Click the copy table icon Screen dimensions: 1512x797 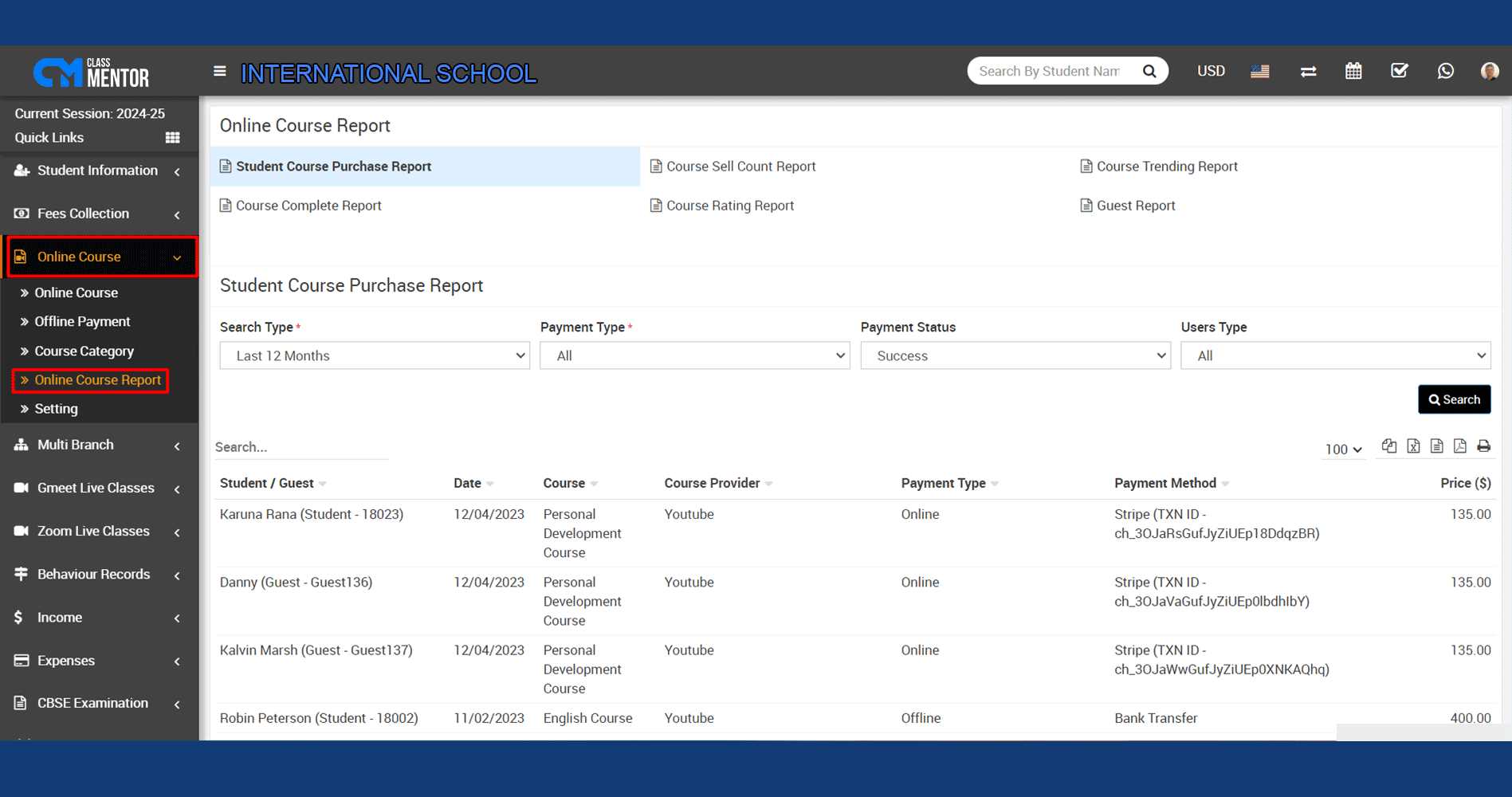click(x=1389, y=446)
